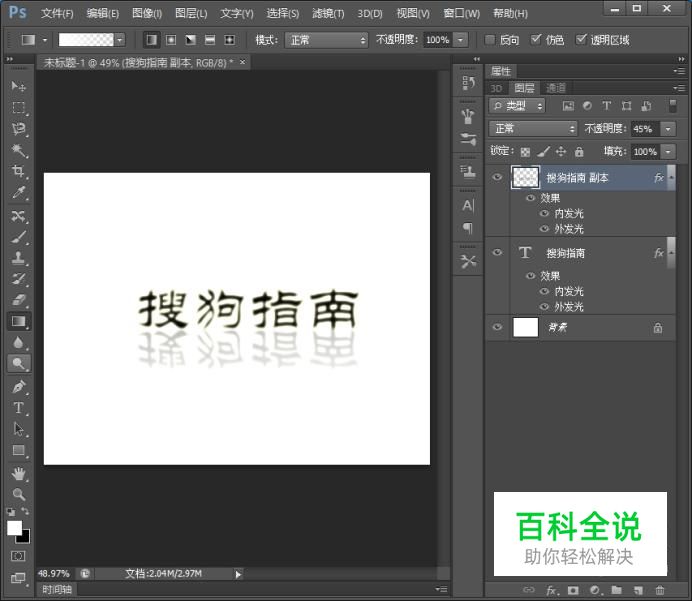Toggle the 反向 checkbox
Image resolution: width=692 pixels, height=601 pixels.
tap(489, 40)
